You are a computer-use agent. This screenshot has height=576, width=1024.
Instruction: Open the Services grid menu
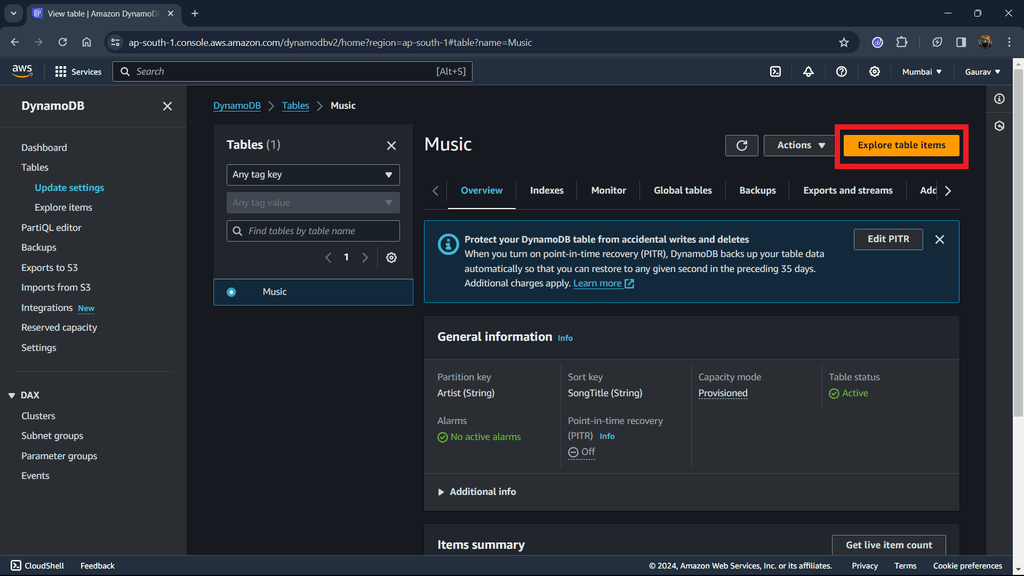pyautogui.click(x=78, y=72)
